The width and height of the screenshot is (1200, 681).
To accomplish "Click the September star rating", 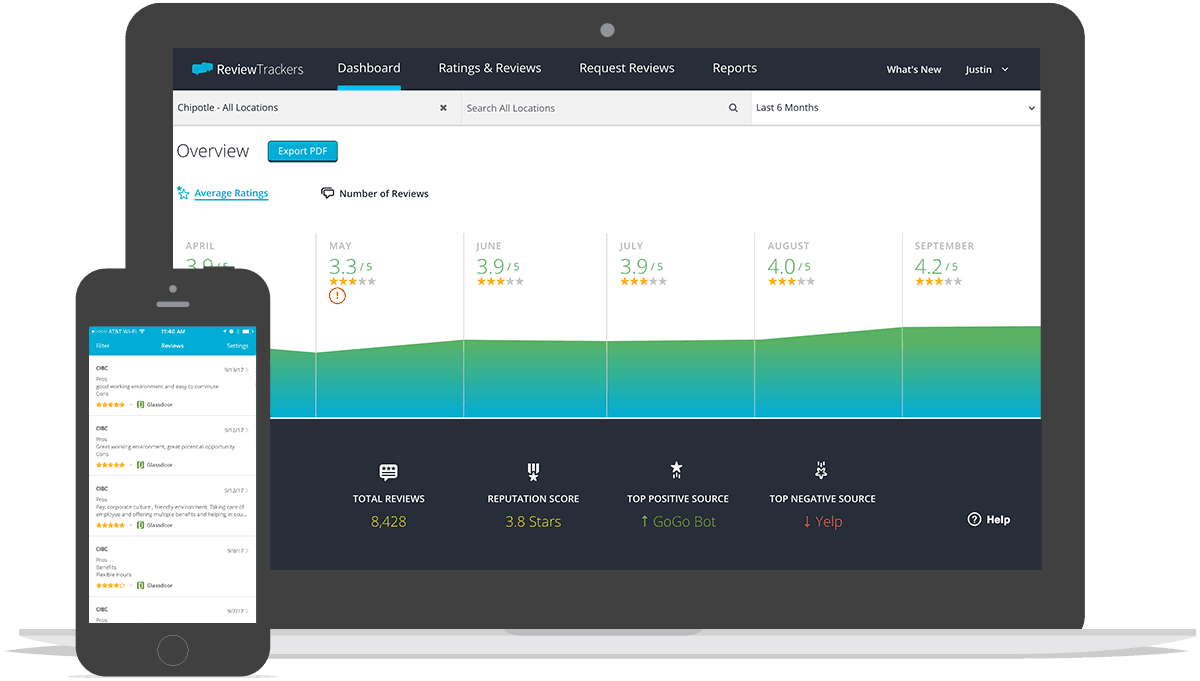I will (x=938, y=282).
